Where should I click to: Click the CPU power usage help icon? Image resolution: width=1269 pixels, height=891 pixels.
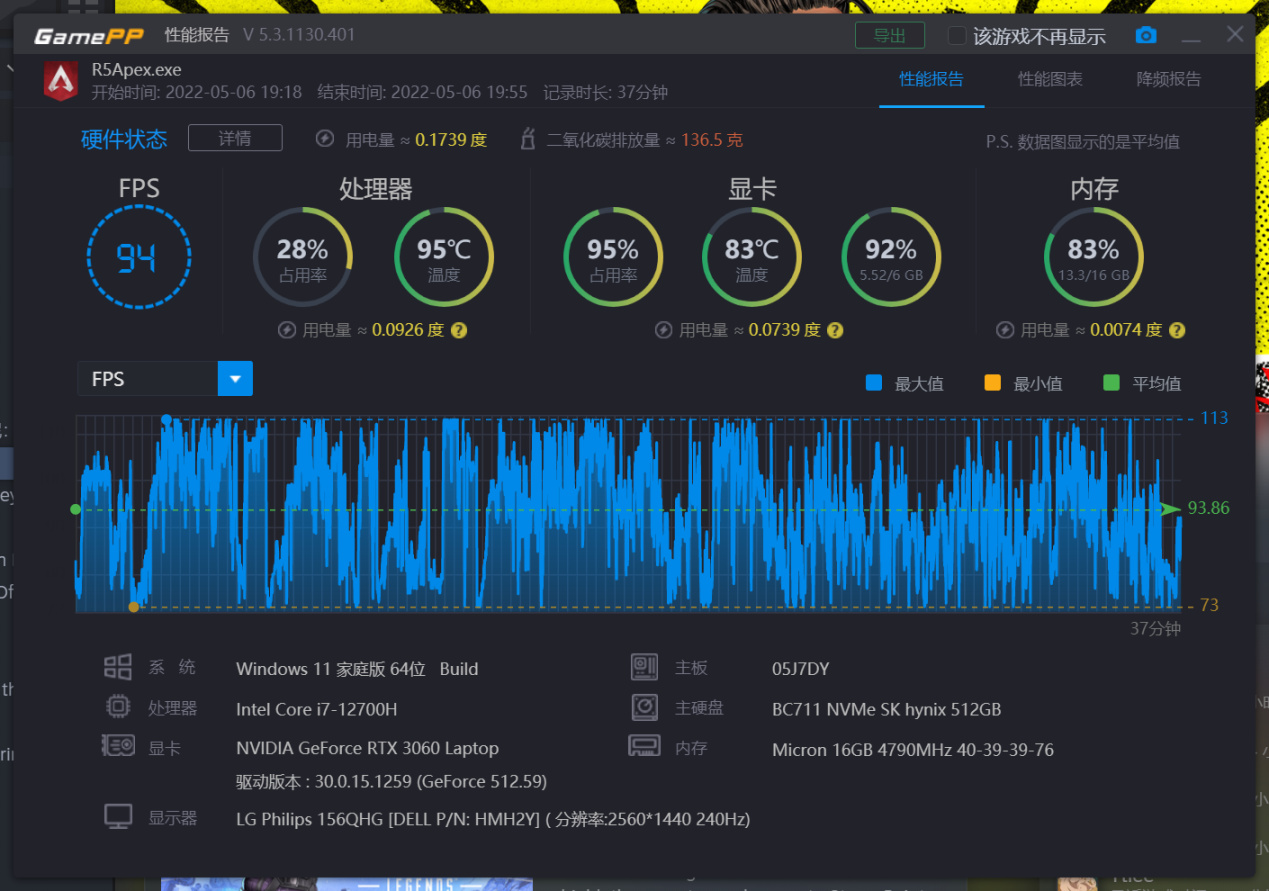(x=459, y=330)
